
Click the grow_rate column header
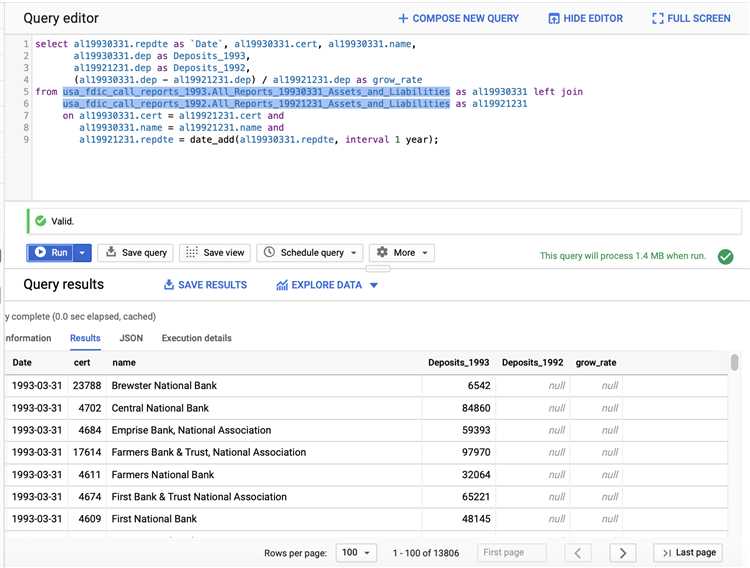596,362
